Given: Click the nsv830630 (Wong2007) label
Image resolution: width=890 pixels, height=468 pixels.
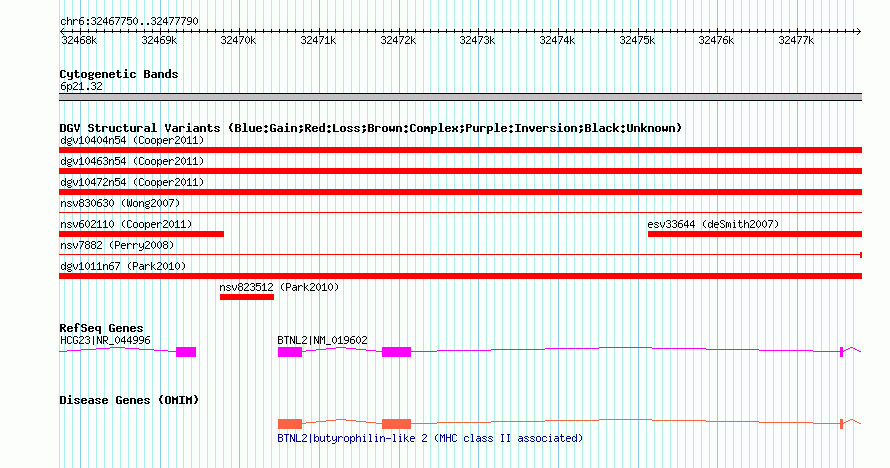Looking at the screenshot, I should click(x=120, y=203).
